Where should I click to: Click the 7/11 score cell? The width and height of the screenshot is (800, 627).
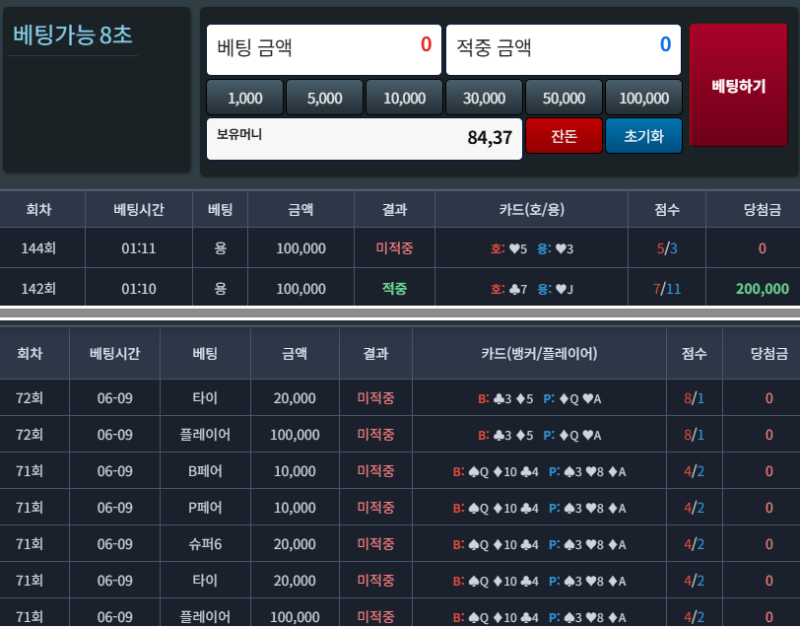(667, 289)
